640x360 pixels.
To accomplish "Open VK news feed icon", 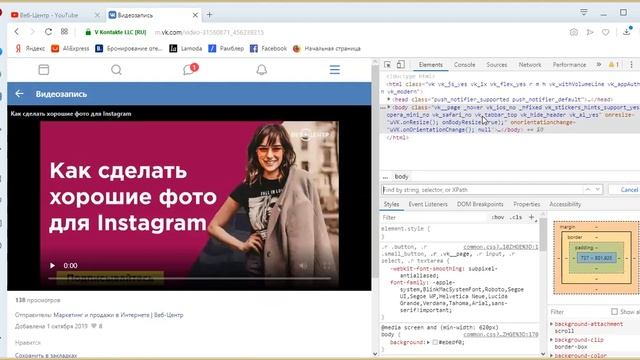I will pos(44,70).
